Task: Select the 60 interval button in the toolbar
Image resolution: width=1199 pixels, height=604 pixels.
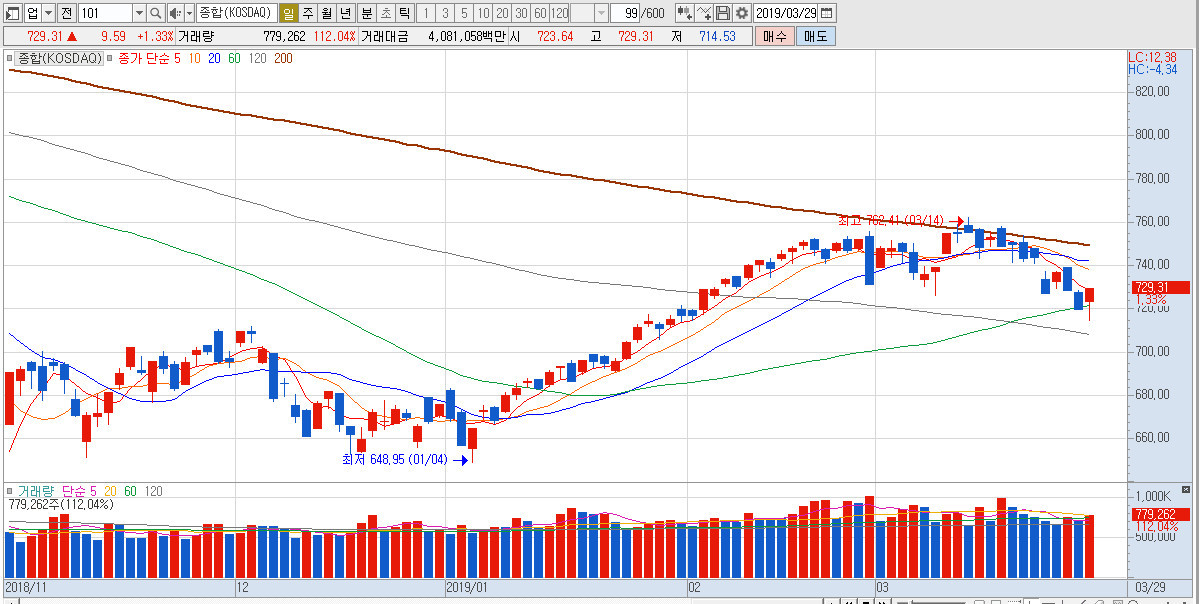Action: (x=541, y=13)
